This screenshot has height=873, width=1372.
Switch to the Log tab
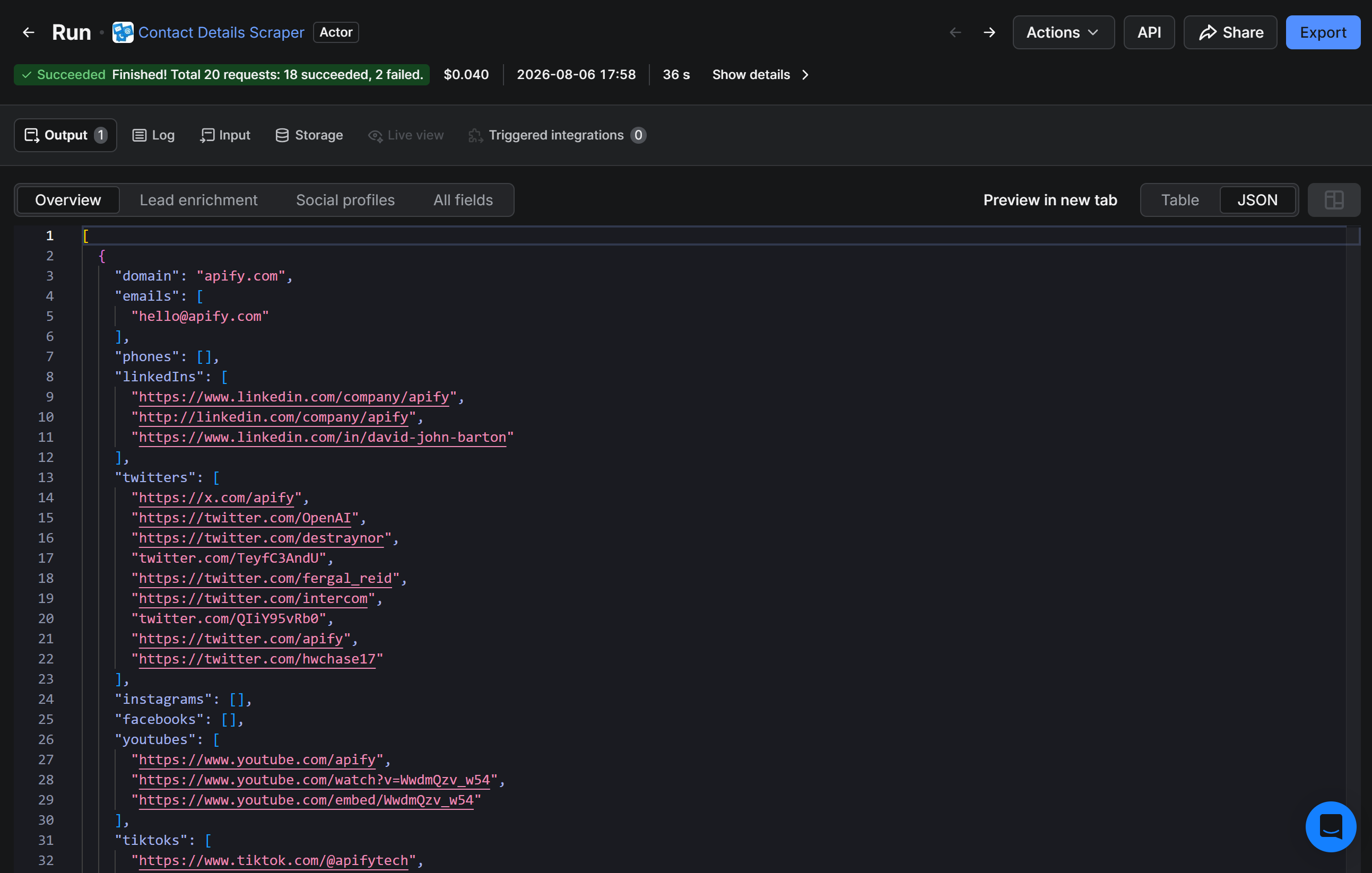[x=153, y=135]
